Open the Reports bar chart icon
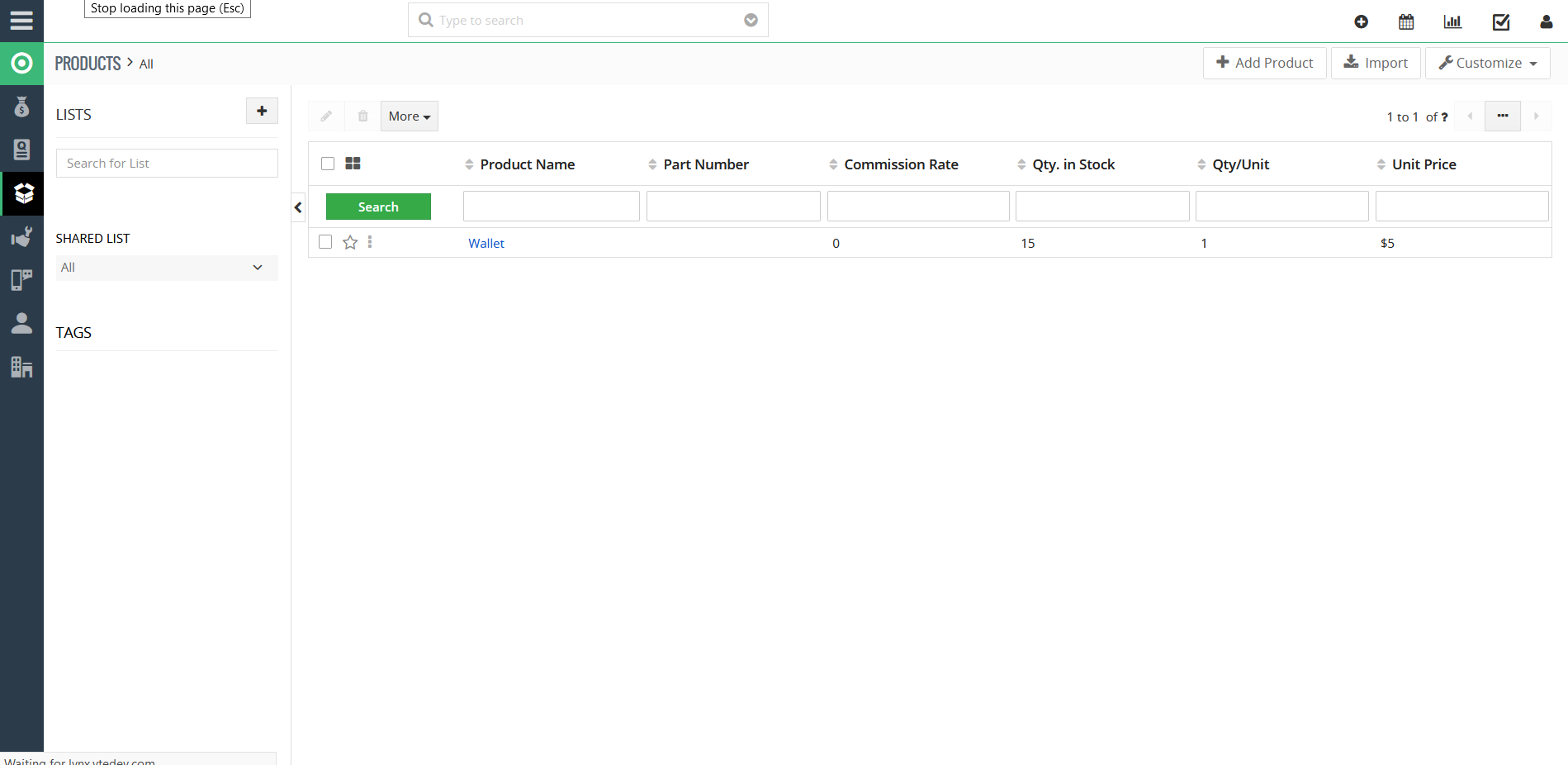This screenshot has width=1568, height=765. click(x=1452, y=22)
